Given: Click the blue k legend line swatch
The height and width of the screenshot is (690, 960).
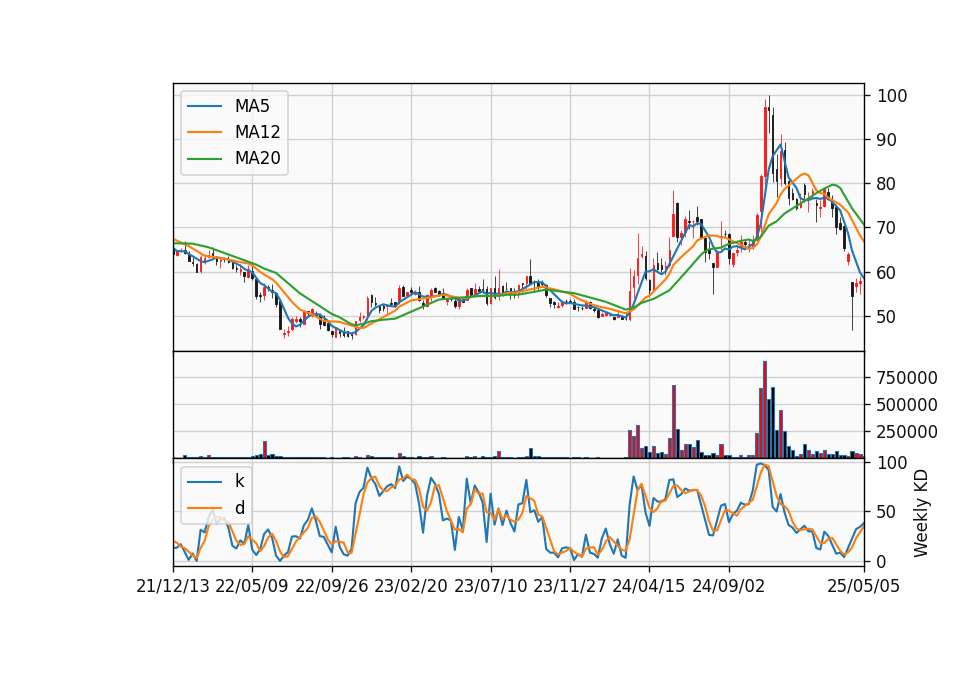Looking at the screenshot, I should pos(204,482).
